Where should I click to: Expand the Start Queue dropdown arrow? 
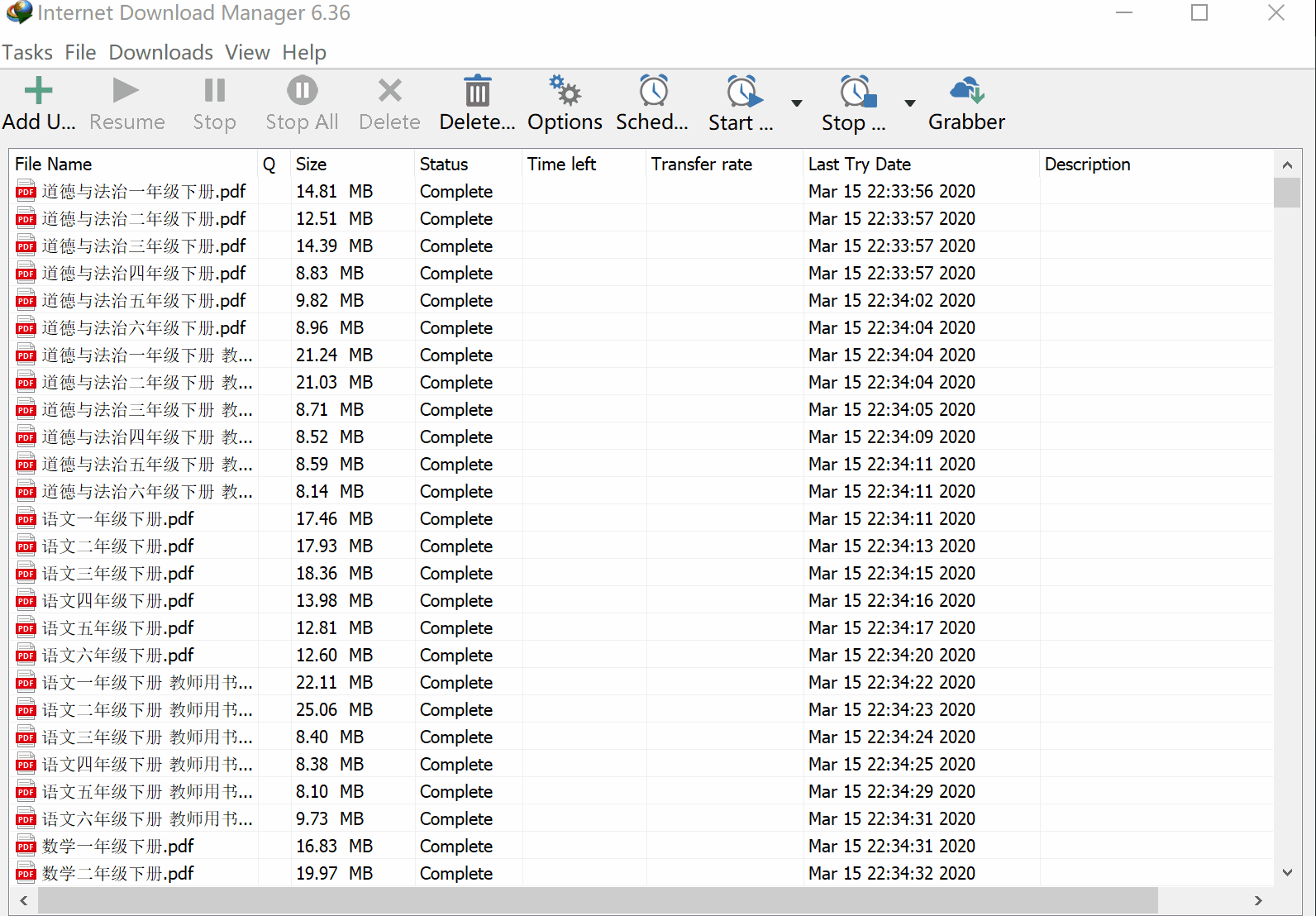pos(797,103)
